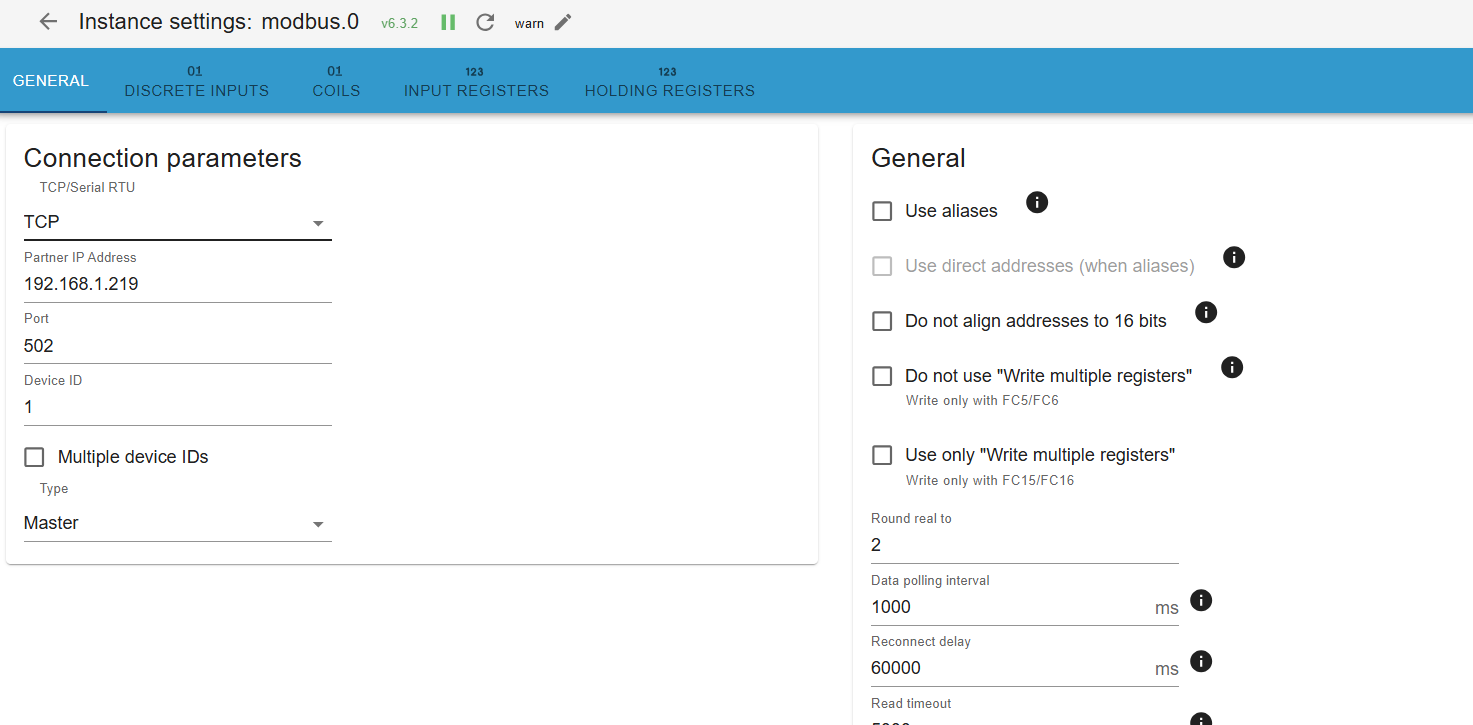Restart instance with the reload icon
The height and width of the screenshot is (725, 1473).
click(485, 22)
